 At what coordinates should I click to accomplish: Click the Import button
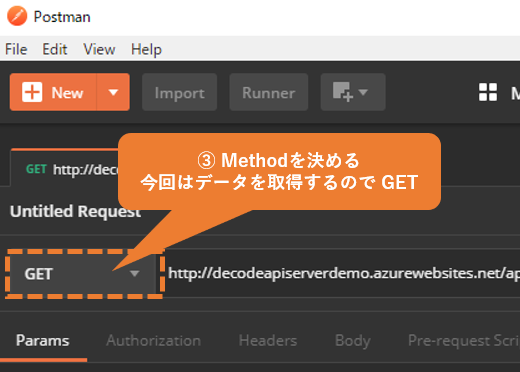pos(180,92)
